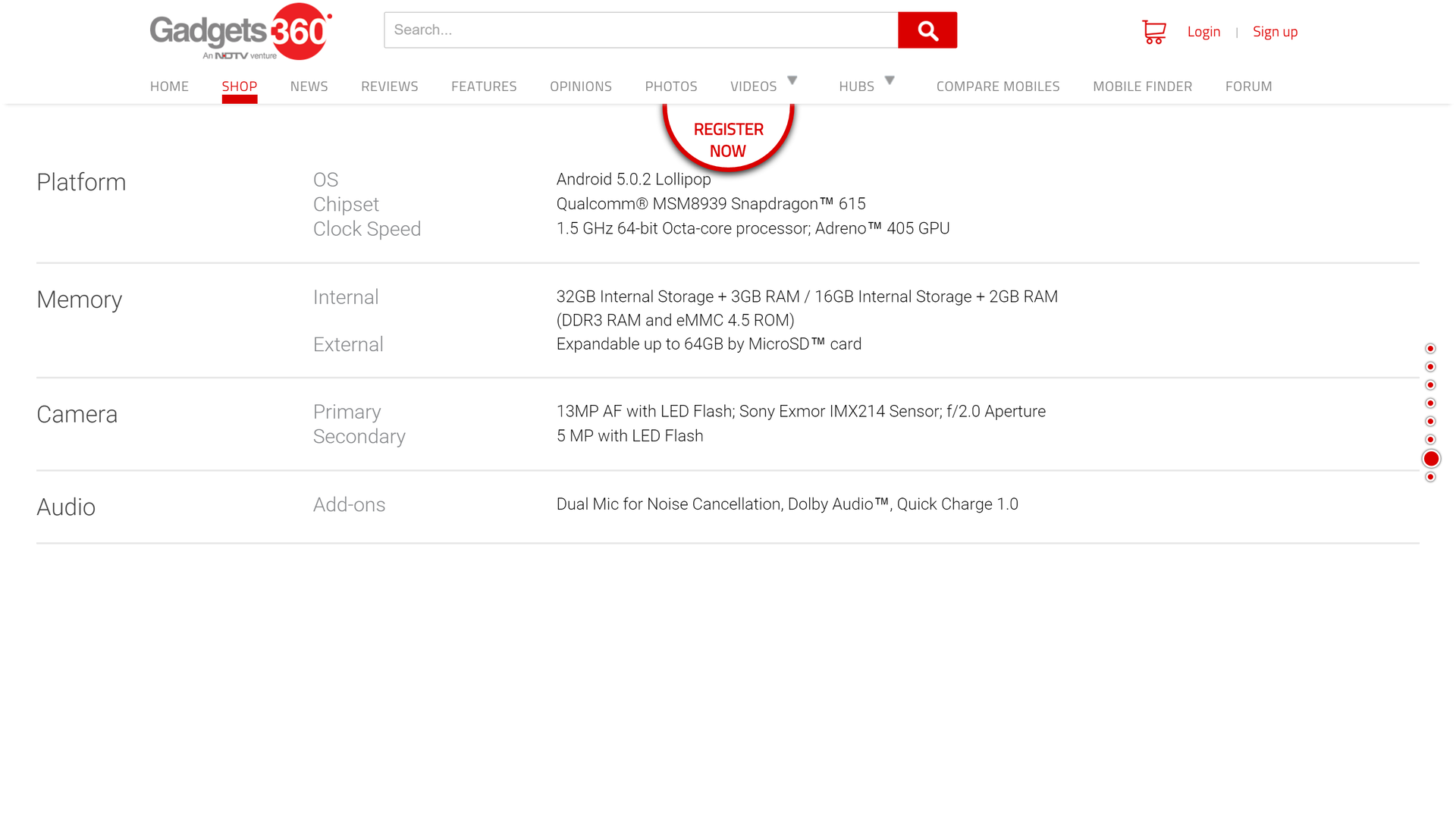Go to the Reviews menu item
The image size is (1456, 819).
click(x=390, y=86)
